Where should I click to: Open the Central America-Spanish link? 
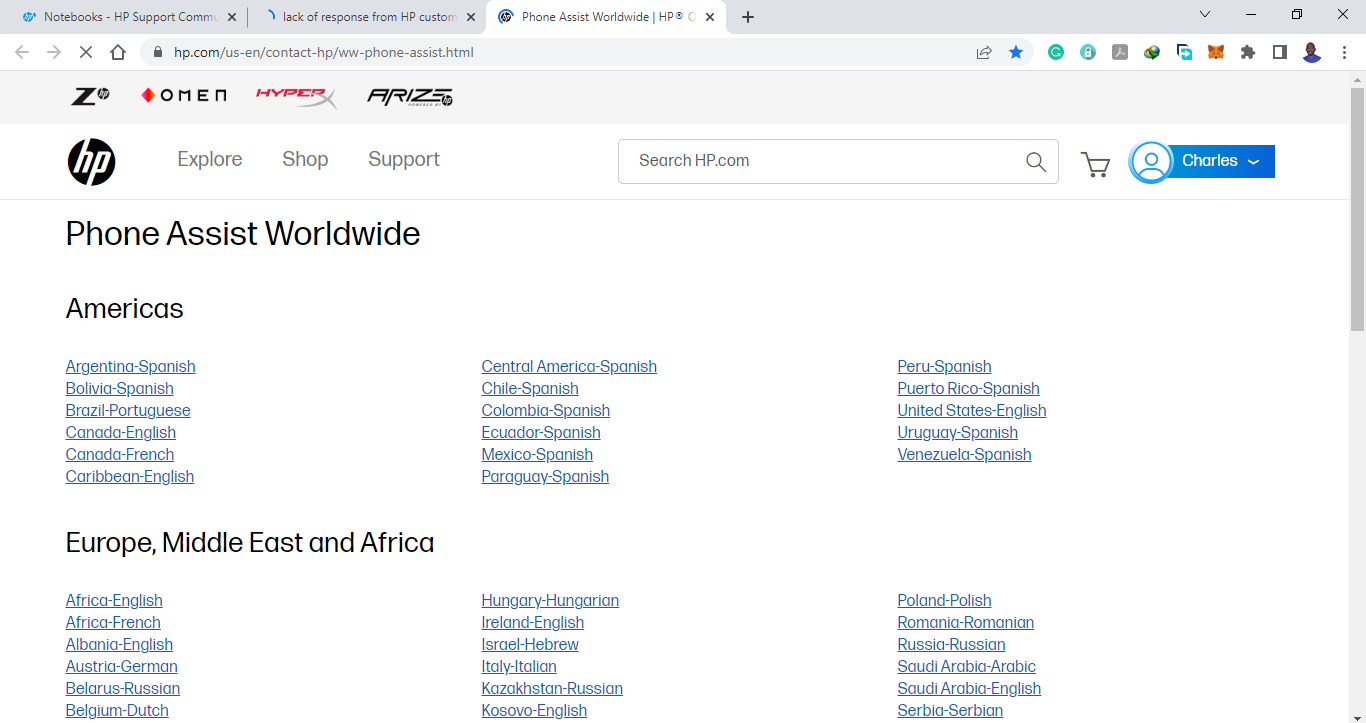[x=569, y=367]
